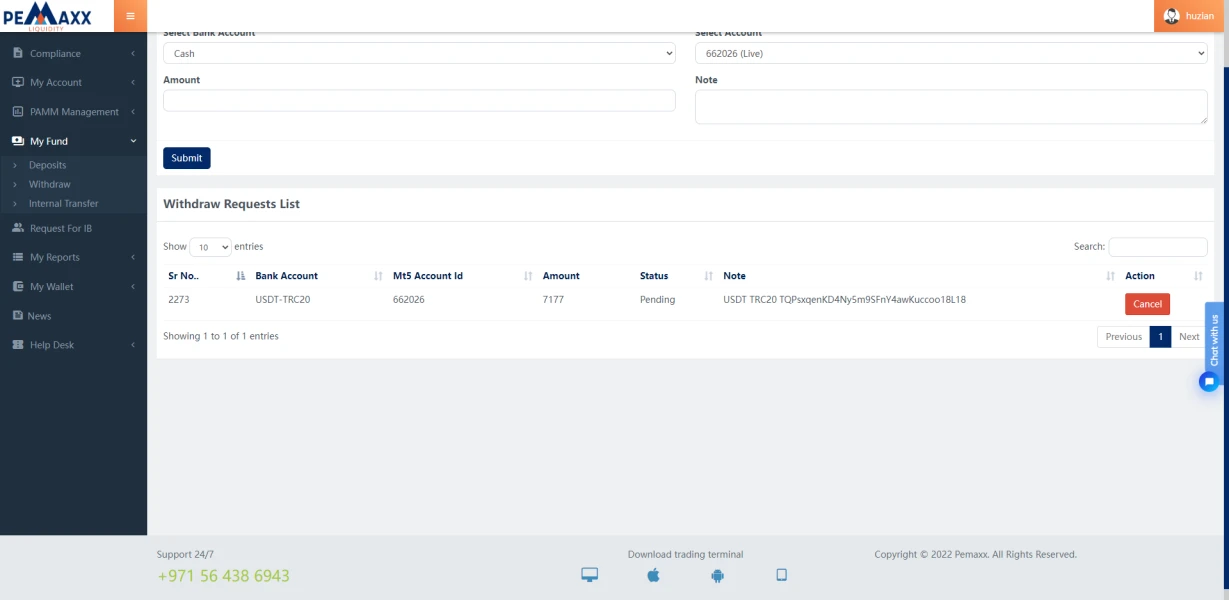Collapse the My Fund menu chevron
The width and height of the screenshot is (1229, 600).
pyautogui.click(x=133, y=141)
